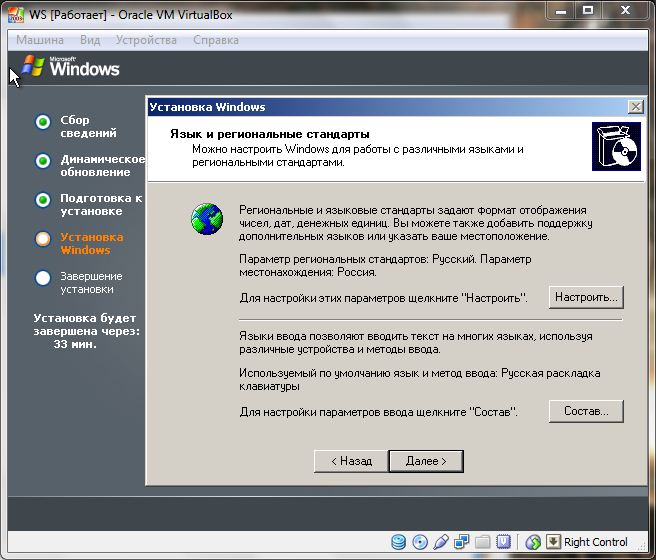Image resolution: width=656 pixels, height=560 pixels.
Task: Click the 33 мин. remaining time text
Action: (x=75, y=344)
